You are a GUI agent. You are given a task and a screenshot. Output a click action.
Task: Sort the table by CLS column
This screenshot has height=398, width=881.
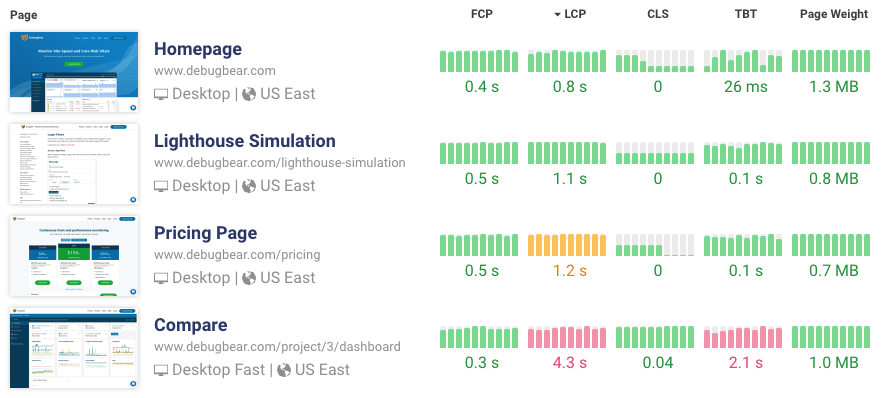pyautogui.click(x=658, y=14)
